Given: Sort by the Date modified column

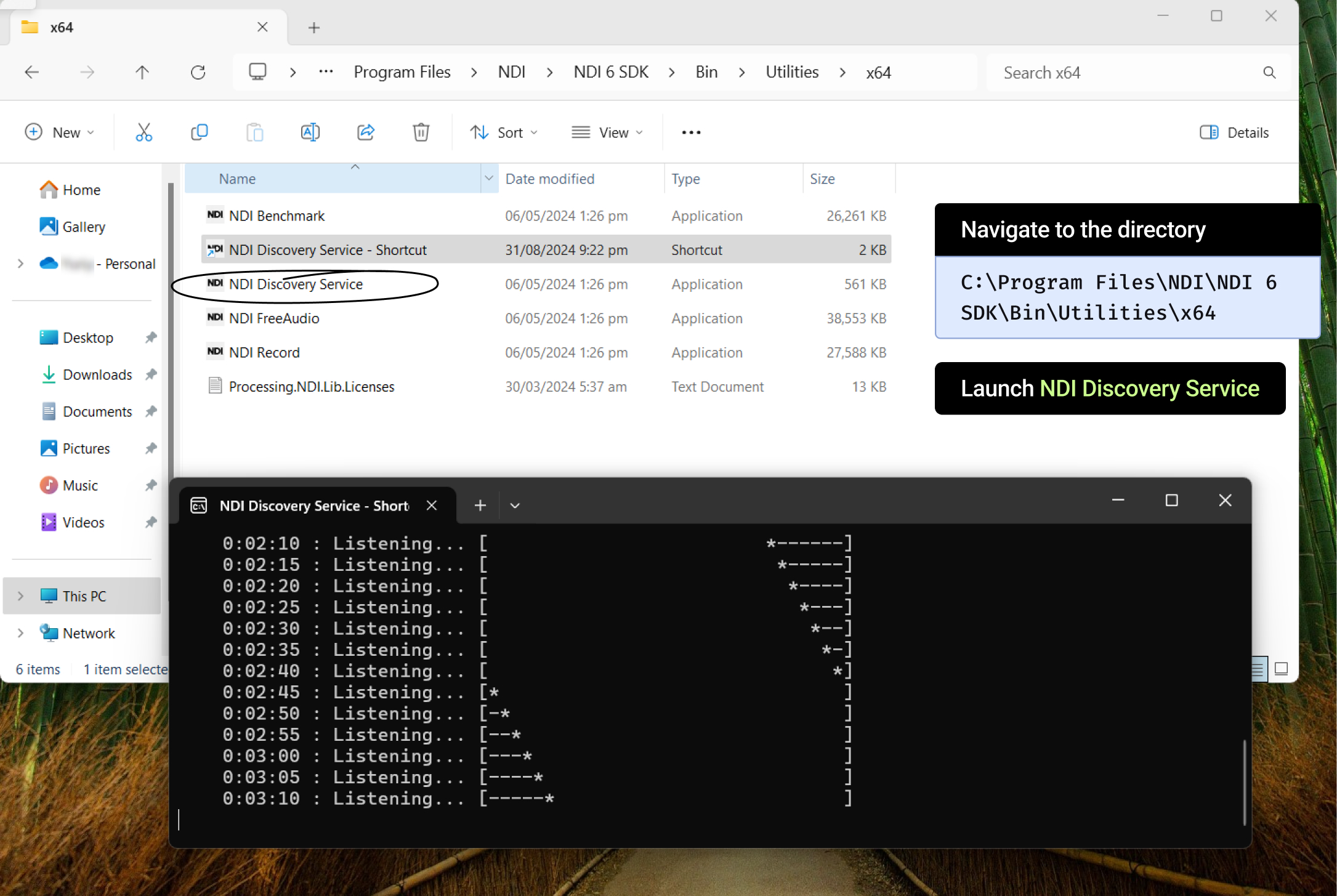Looking at the screenshot, I should 581,179.
